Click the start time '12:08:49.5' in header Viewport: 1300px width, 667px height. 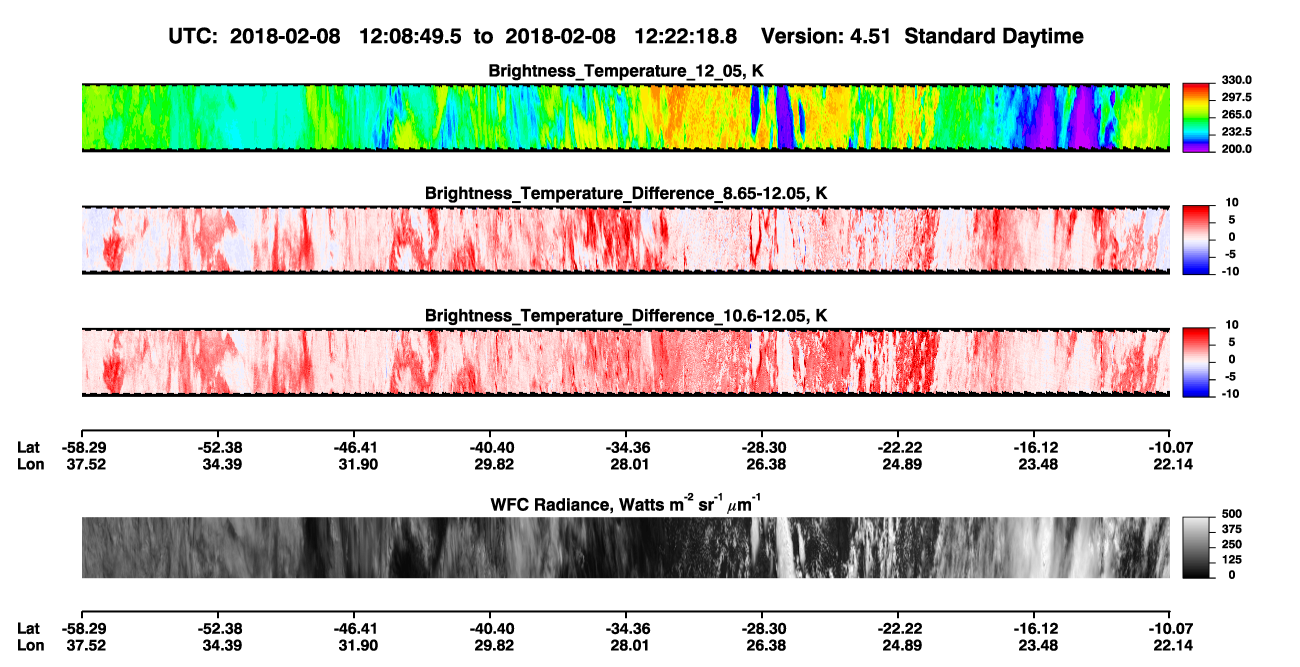click(x=410, y=36)
